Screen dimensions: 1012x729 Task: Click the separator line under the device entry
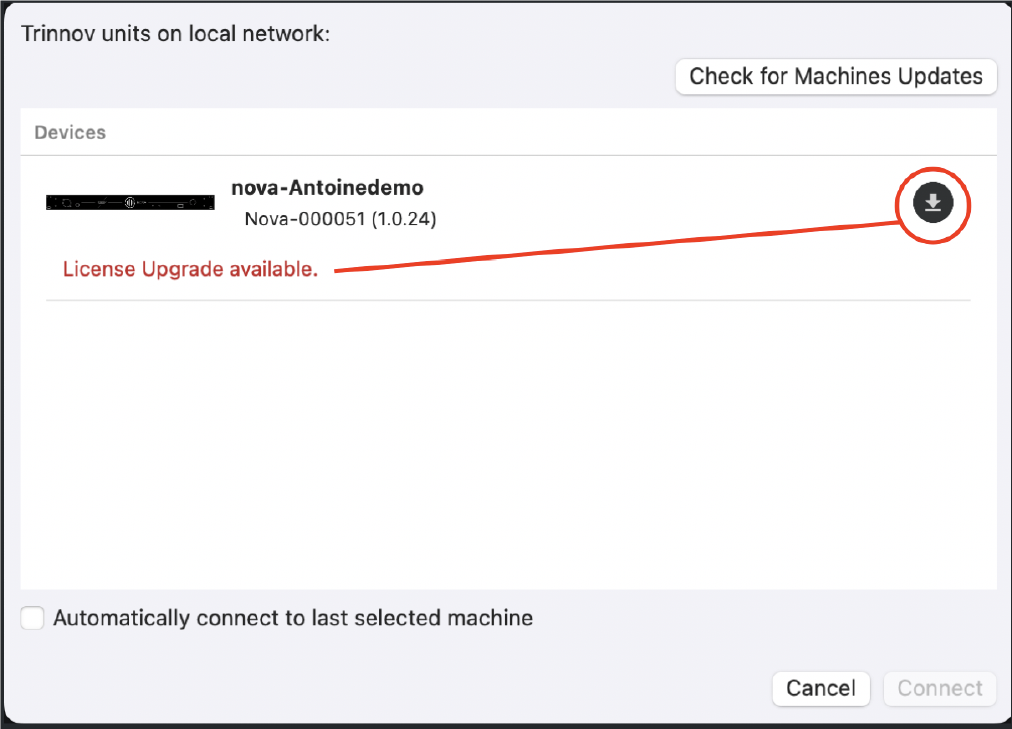508,300
